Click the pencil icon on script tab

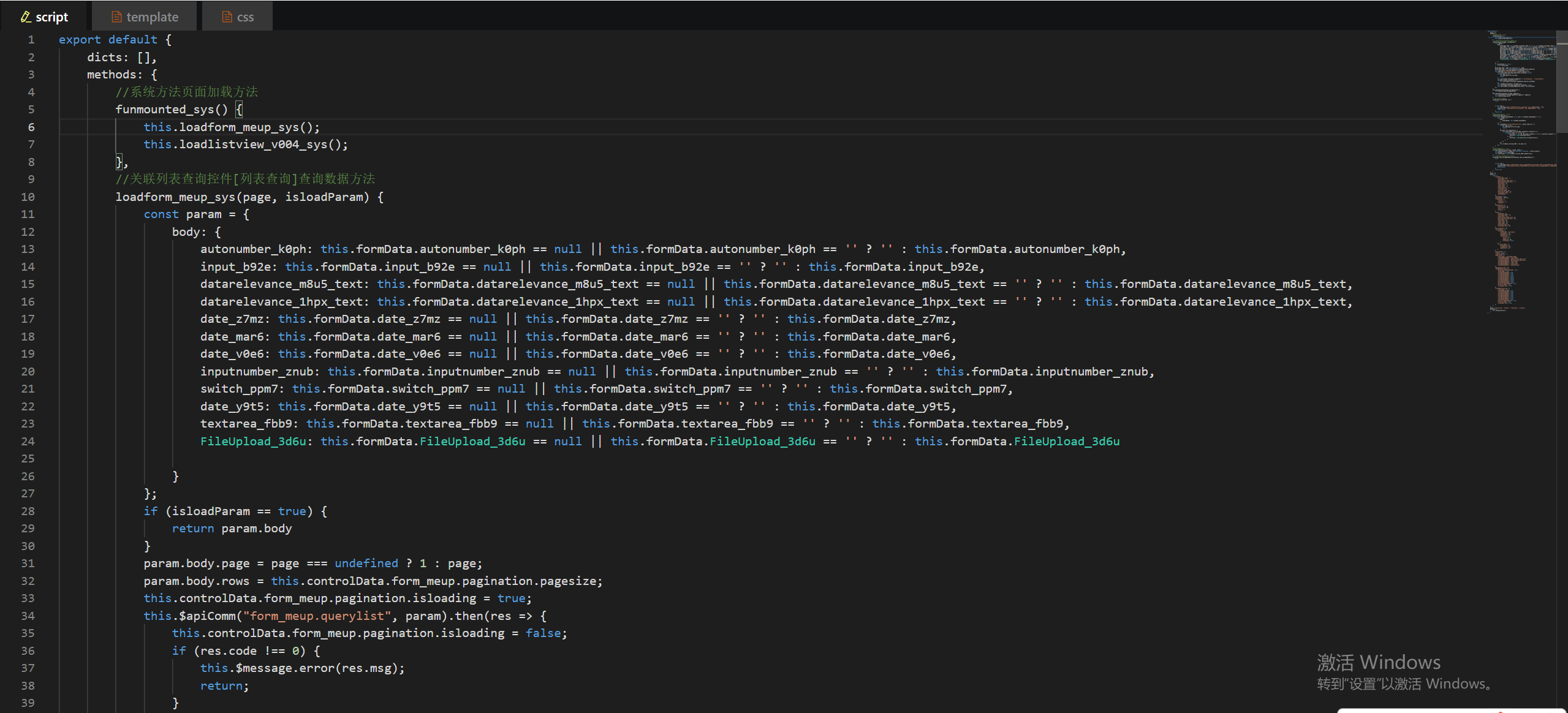coord(26,17)
